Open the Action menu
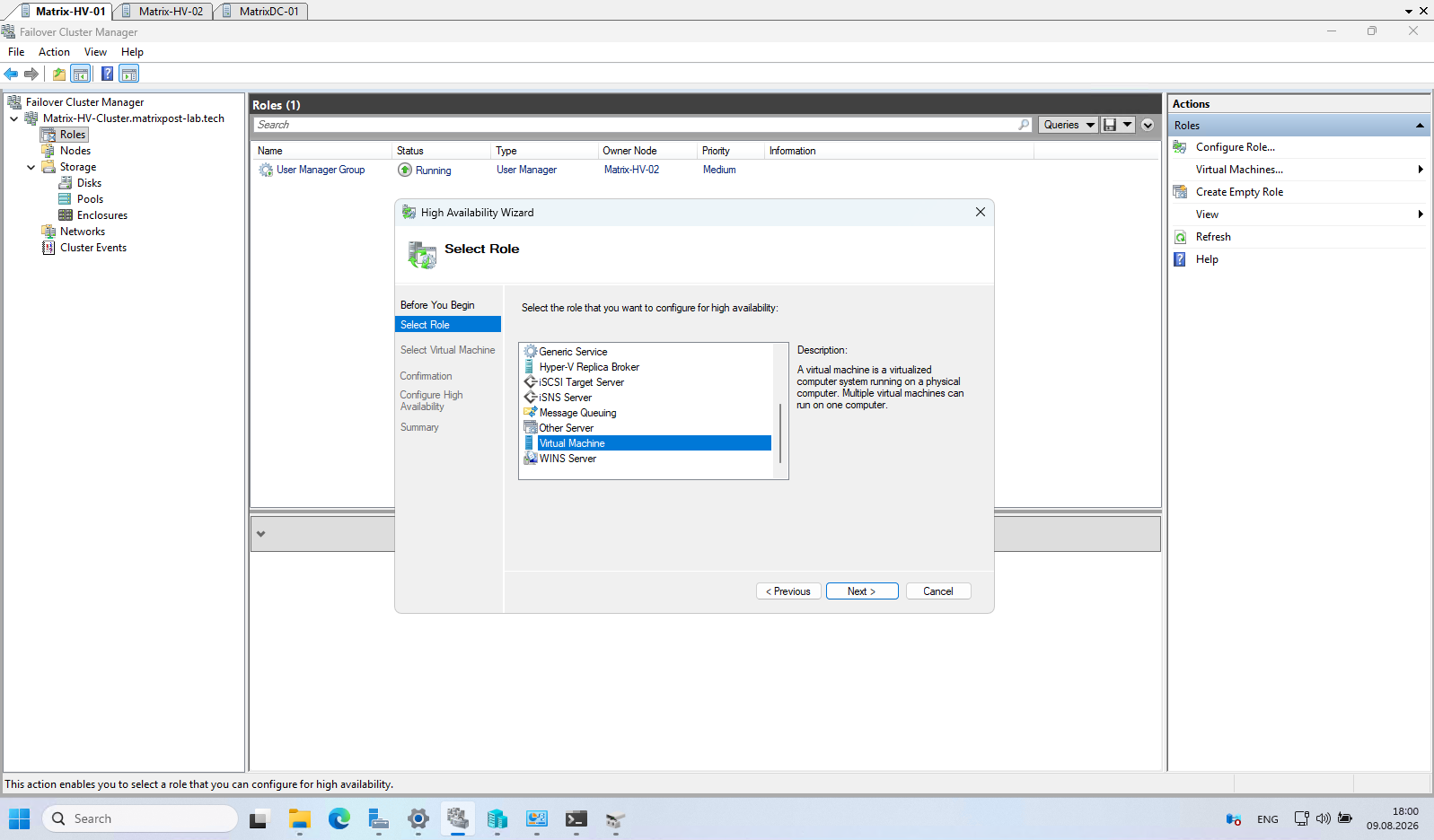Screen dimensions: 1434x840 [54, 52]
